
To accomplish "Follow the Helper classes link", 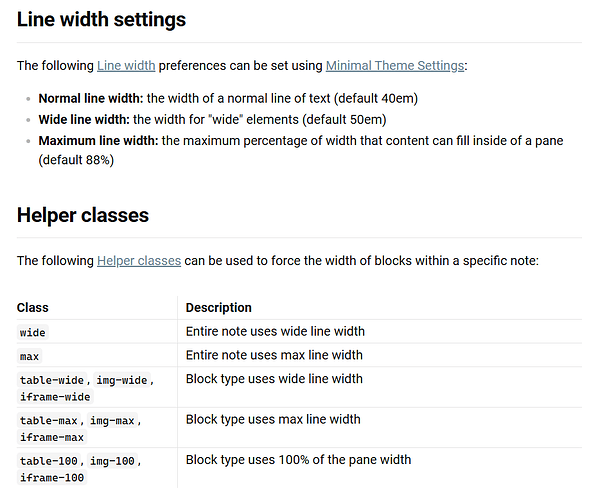I will 139,261.
